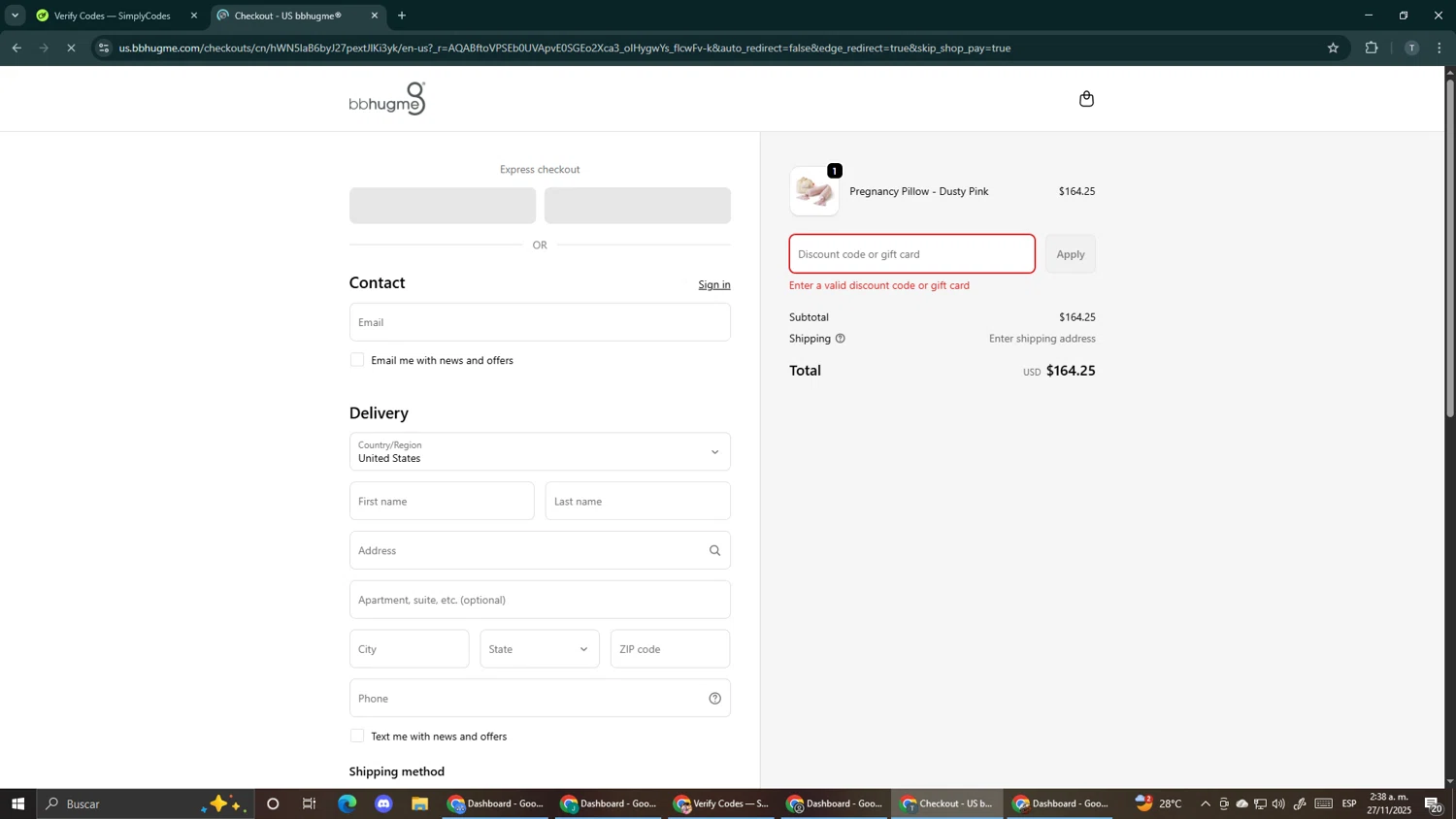The image size is (1456, 819).
Task: Click the Pregnancy Pillow product thumbnail
Action: point(814,192)
